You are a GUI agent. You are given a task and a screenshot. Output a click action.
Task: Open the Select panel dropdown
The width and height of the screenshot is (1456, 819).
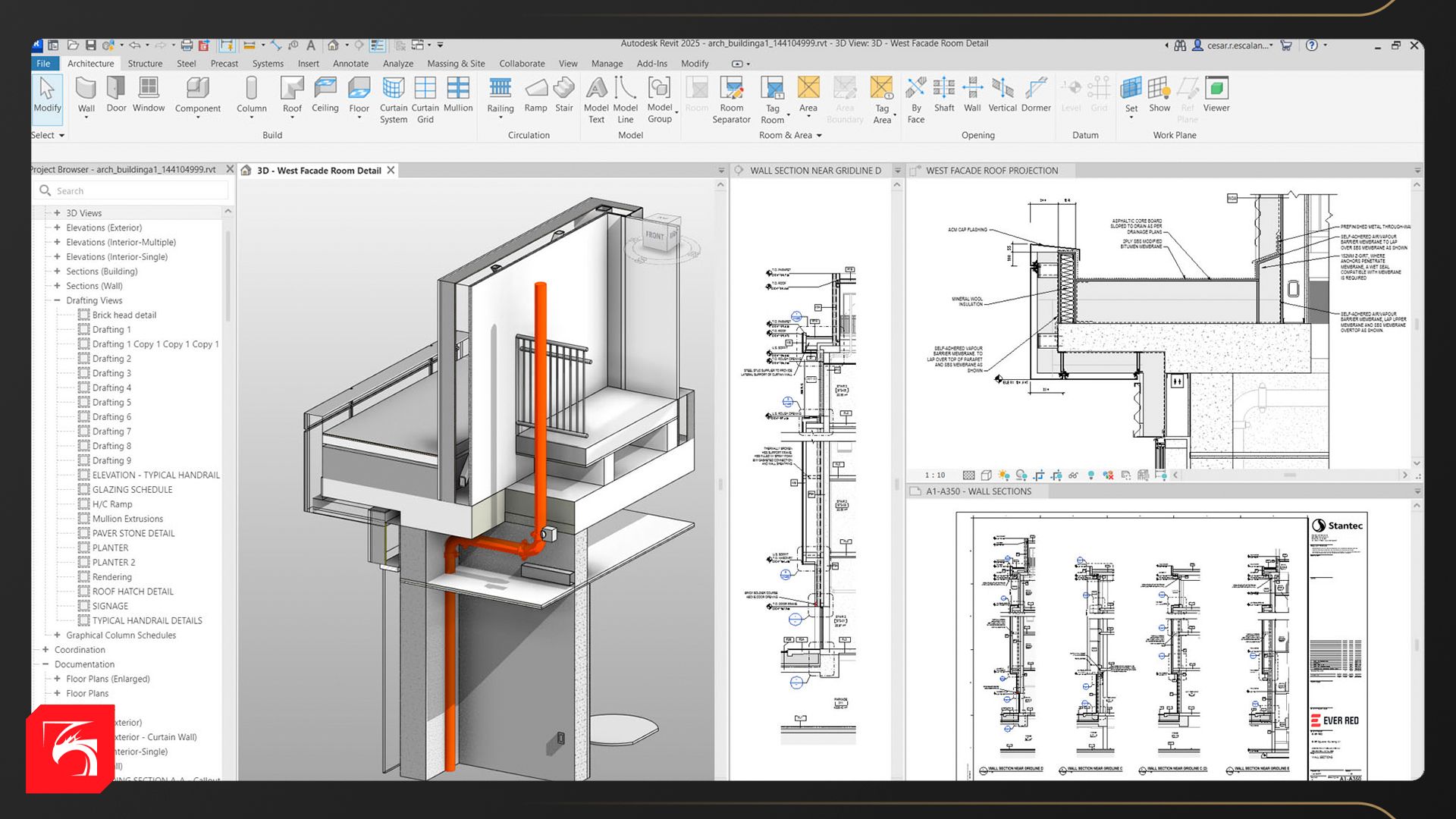click(x=47, y=136)
